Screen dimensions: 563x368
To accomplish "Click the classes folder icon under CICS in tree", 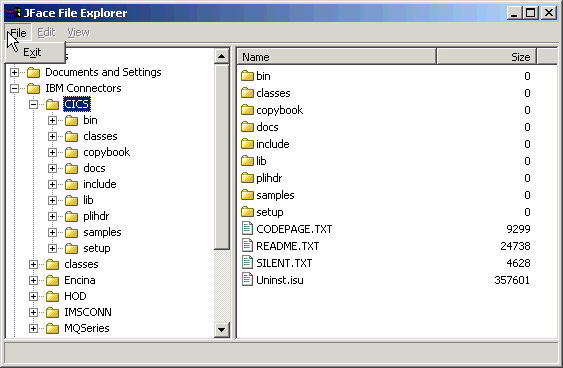I will pyautogui.click(x=71, y=136).
